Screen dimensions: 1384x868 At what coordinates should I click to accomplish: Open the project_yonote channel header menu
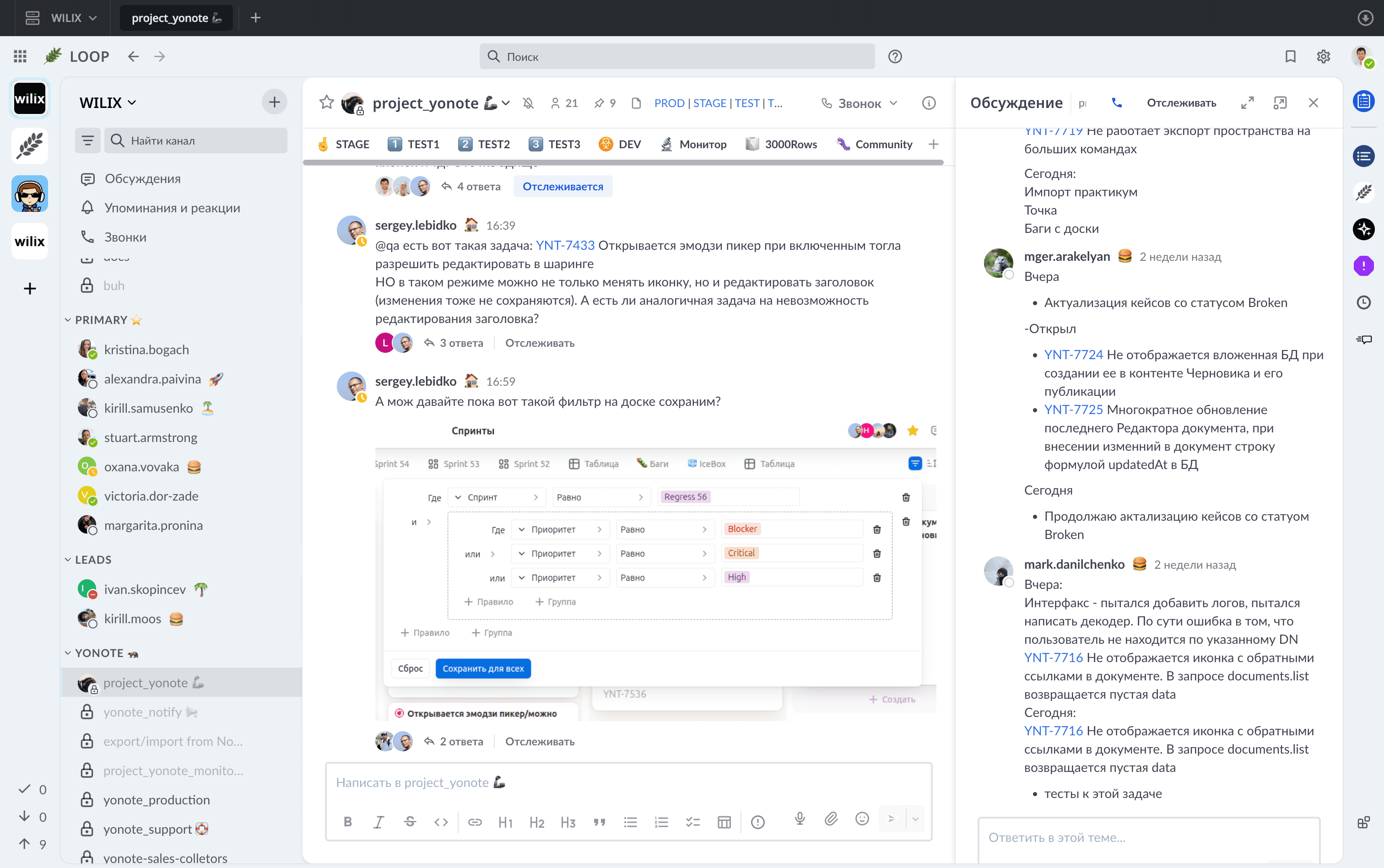click(x=505, y=103)
